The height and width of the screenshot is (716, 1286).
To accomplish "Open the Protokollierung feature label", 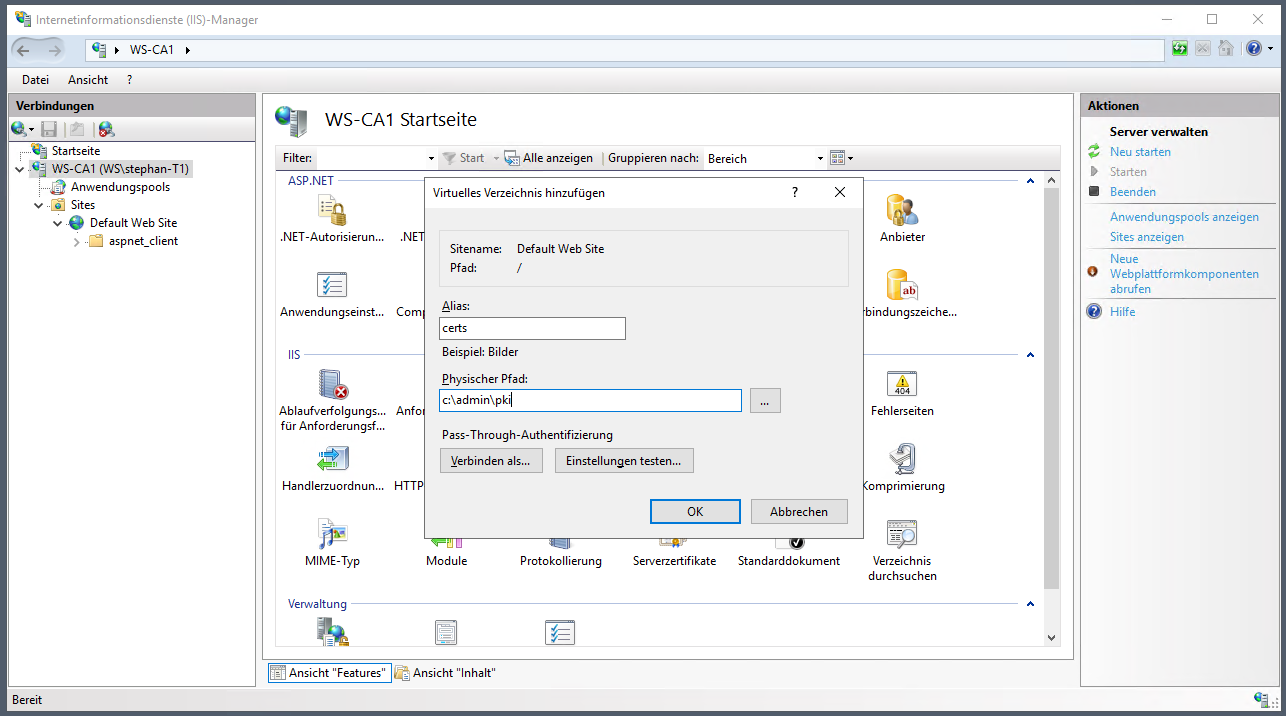I will click(x=561, y=561).
